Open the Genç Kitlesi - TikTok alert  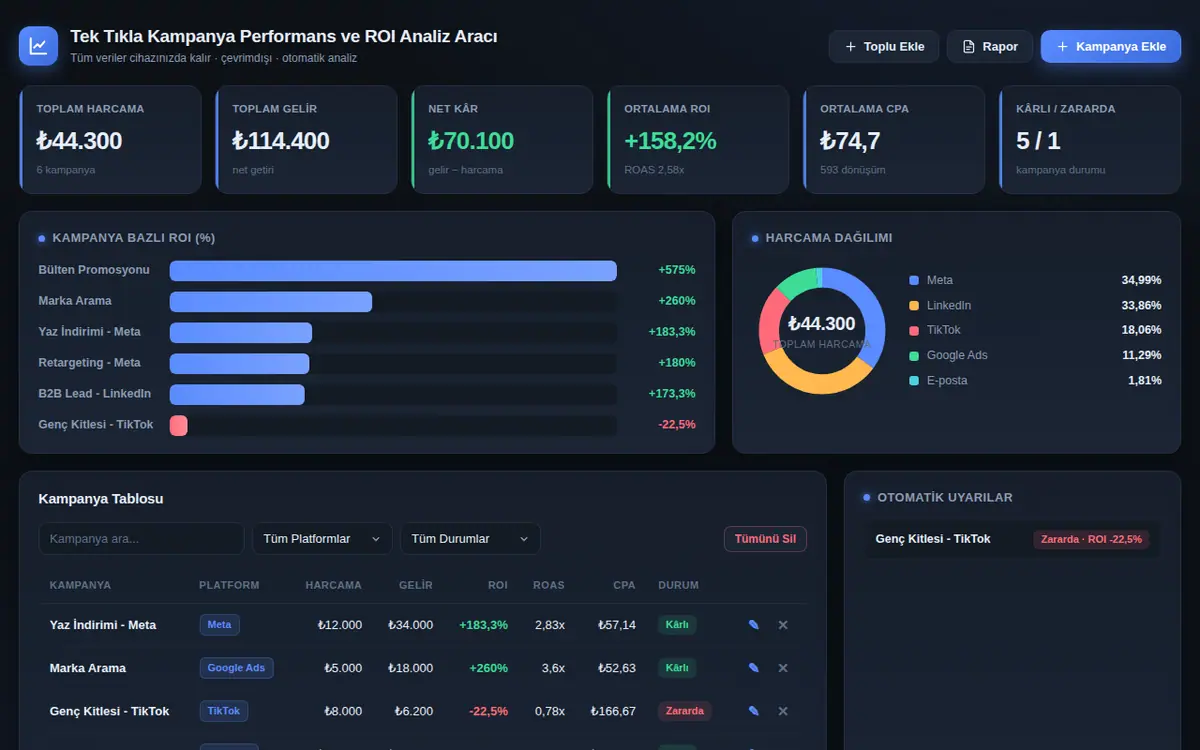(1012, 539)
